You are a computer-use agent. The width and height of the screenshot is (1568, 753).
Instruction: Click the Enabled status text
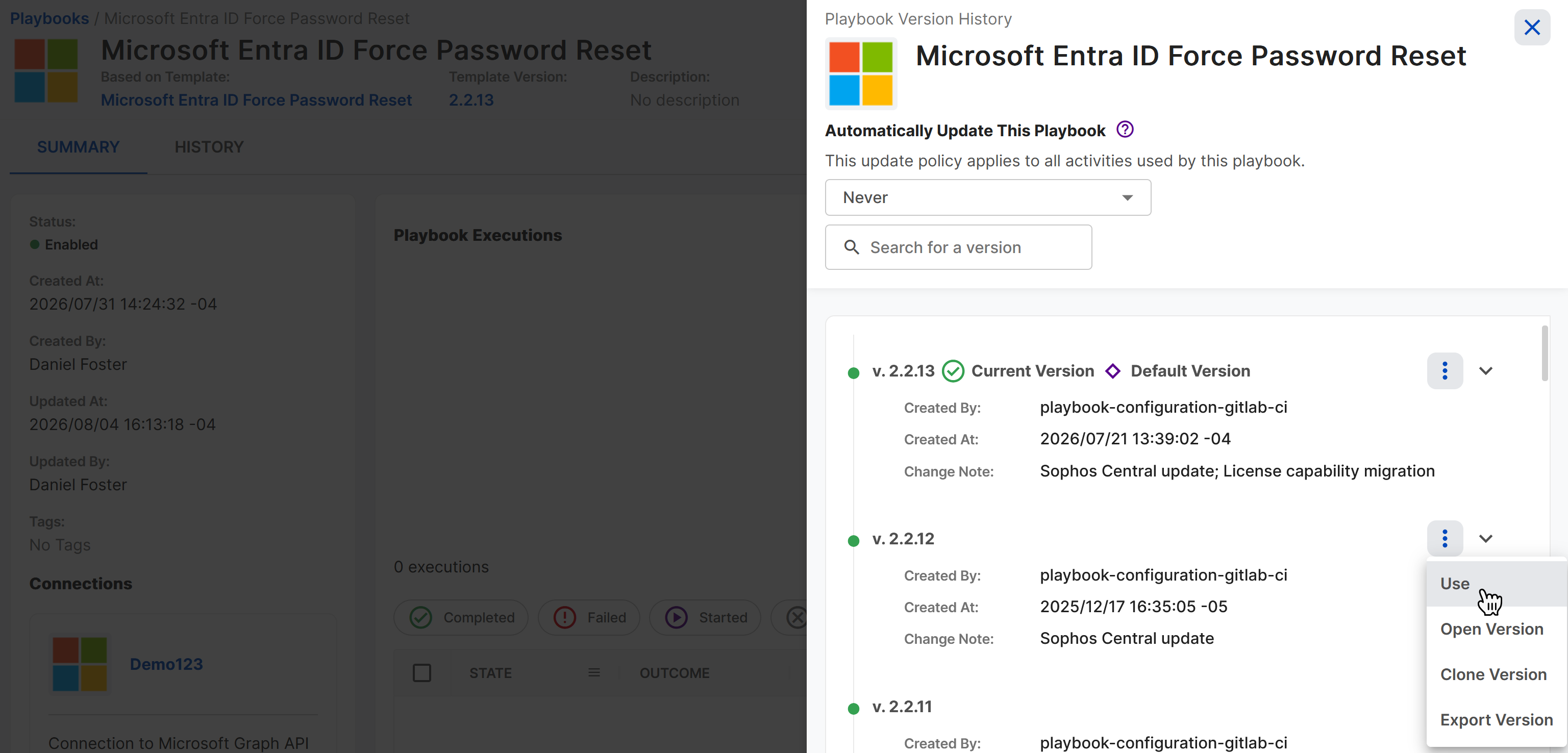point(71,244)
